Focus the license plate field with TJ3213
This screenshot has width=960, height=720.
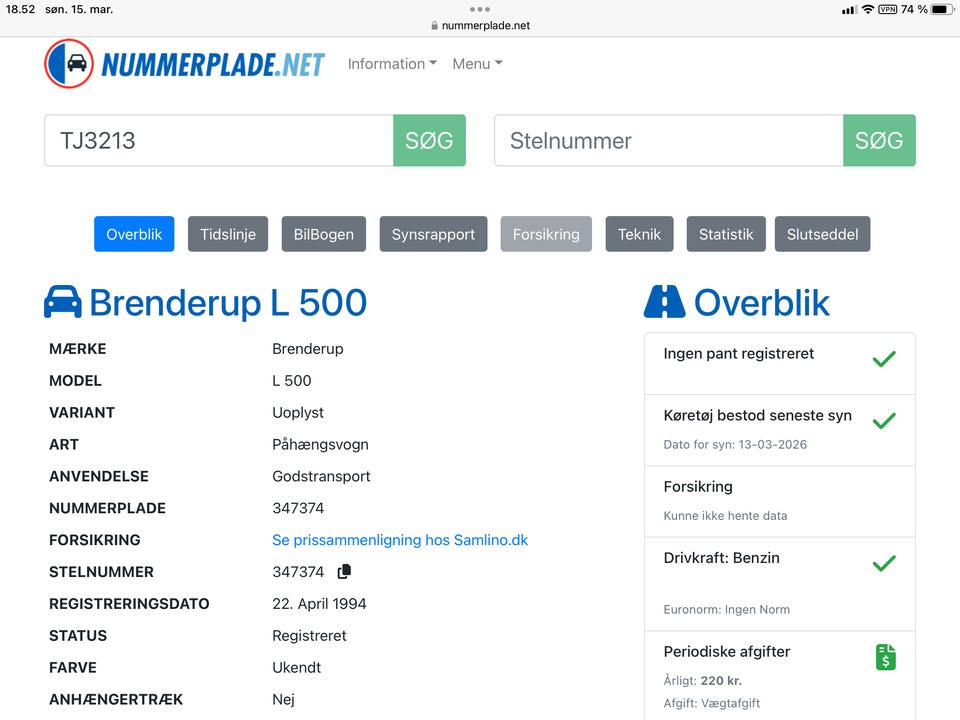pos(219,140)
